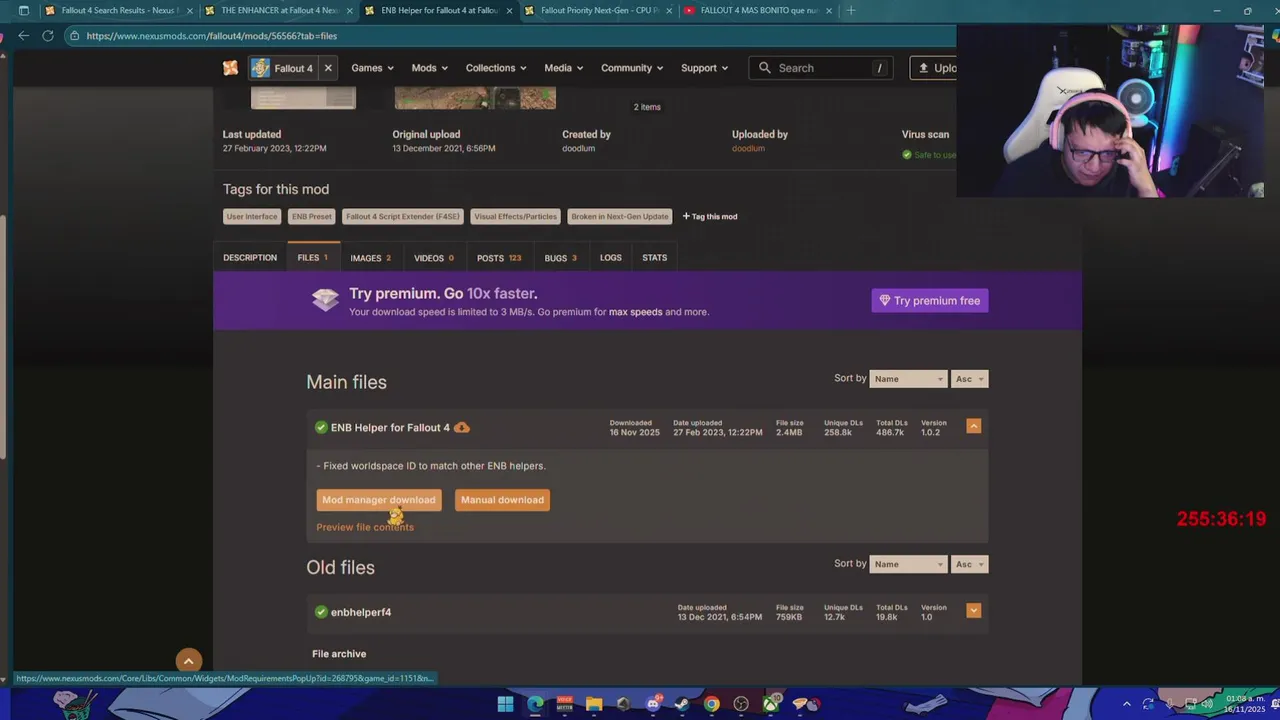Open File Explorer from taskbar

tap(594, 704)
